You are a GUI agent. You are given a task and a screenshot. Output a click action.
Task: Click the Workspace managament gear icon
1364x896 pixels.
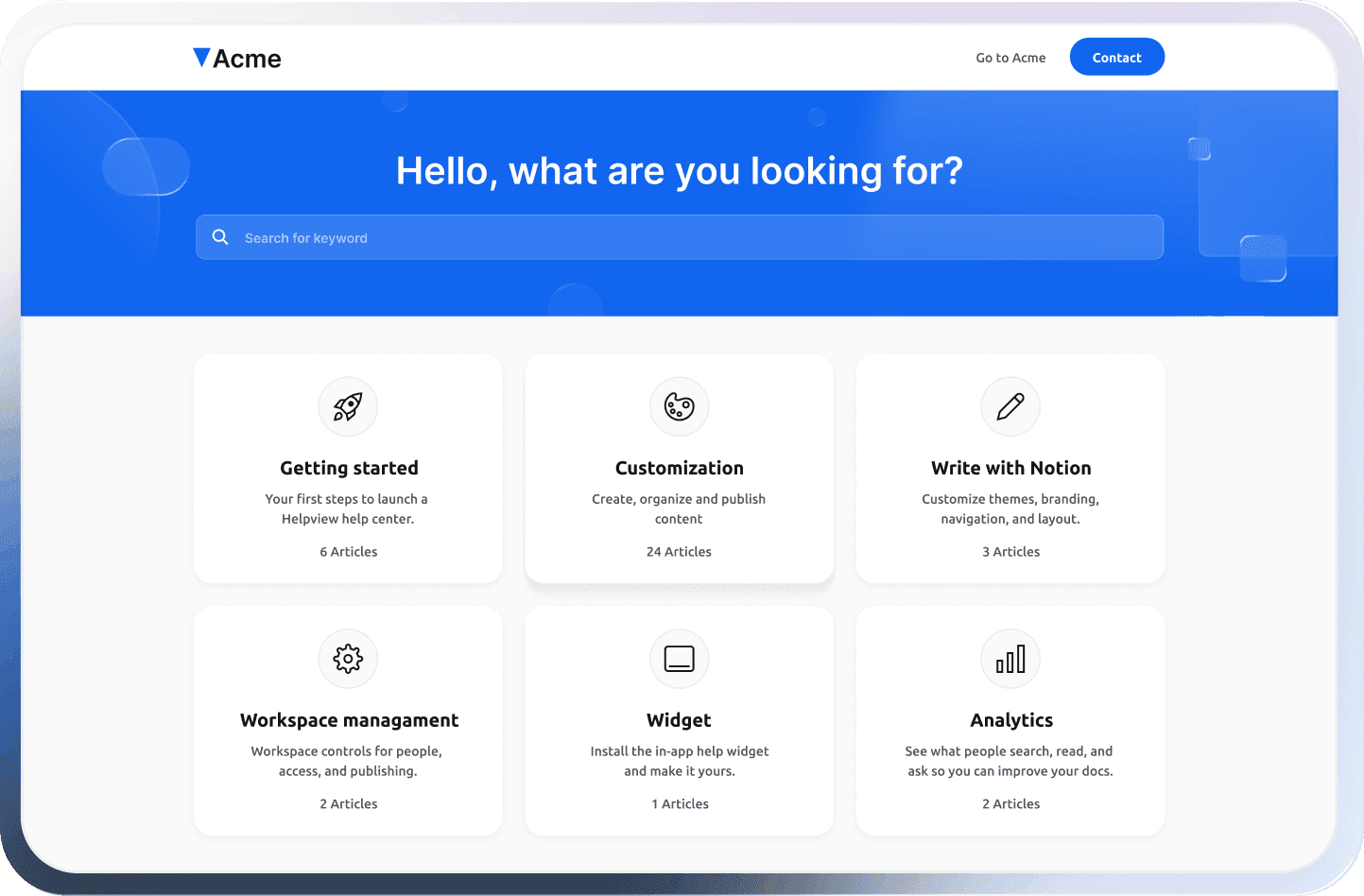[348, 659]
